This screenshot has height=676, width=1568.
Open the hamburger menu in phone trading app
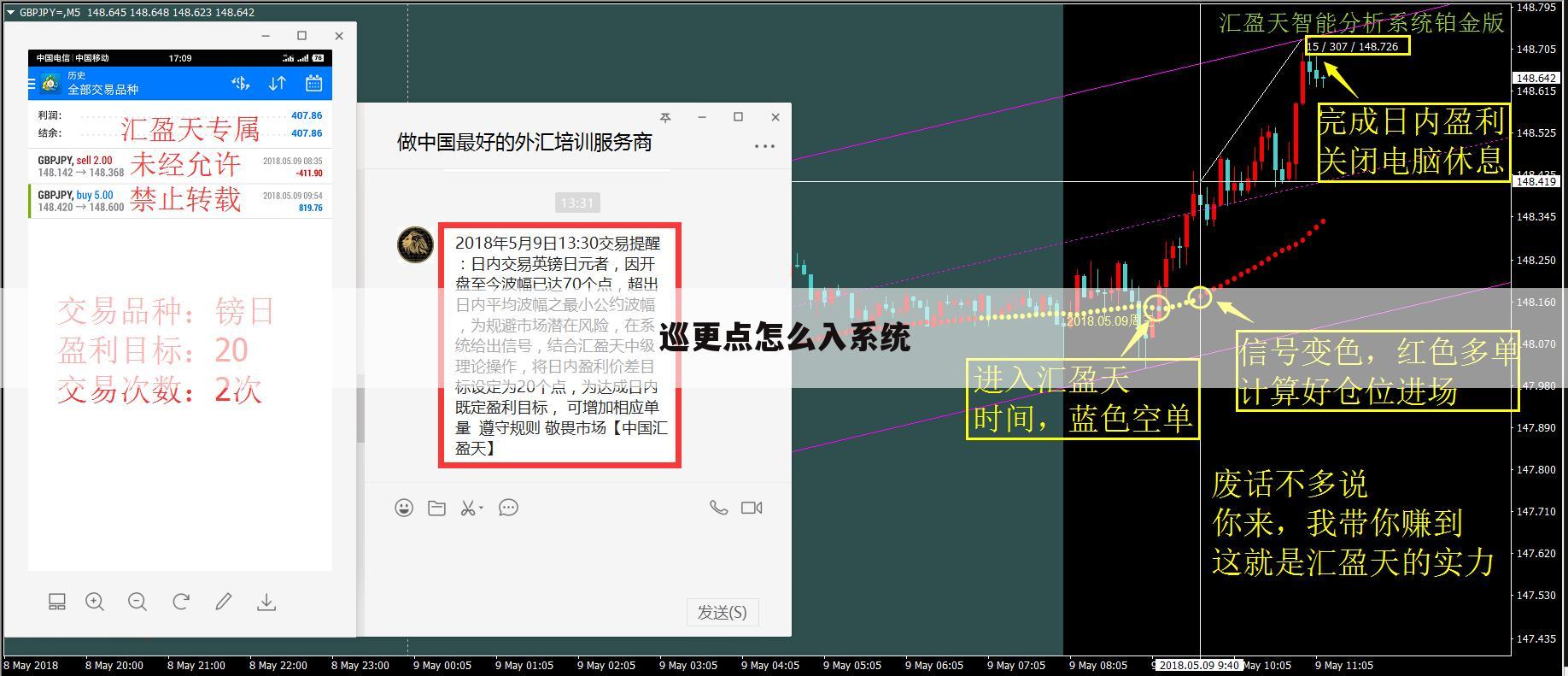(32, 84)
